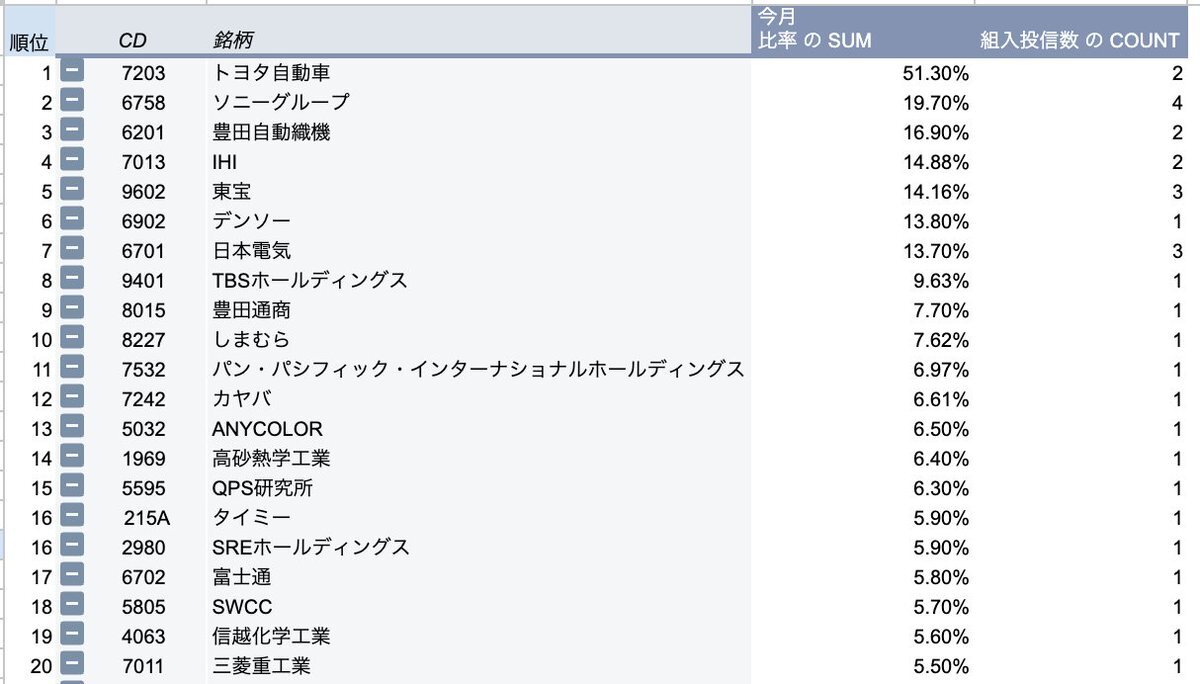Image resolution: width=1200 pixels, height=684 pixels.
Task: Click the SREホールディングス name cell
Action: [310, 547]
